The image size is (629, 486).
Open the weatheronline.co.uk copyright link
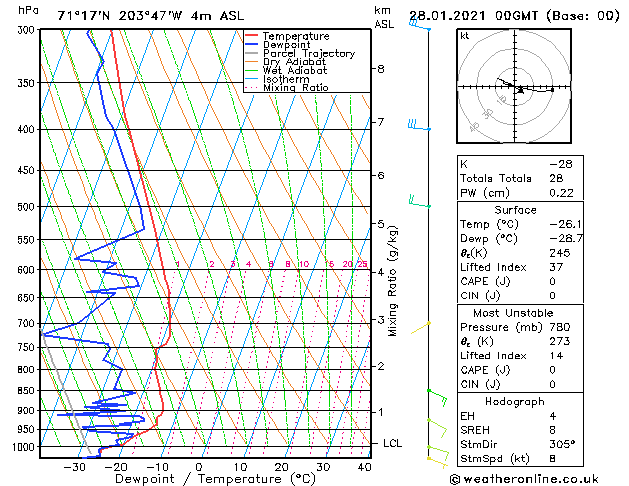[524, 479]
